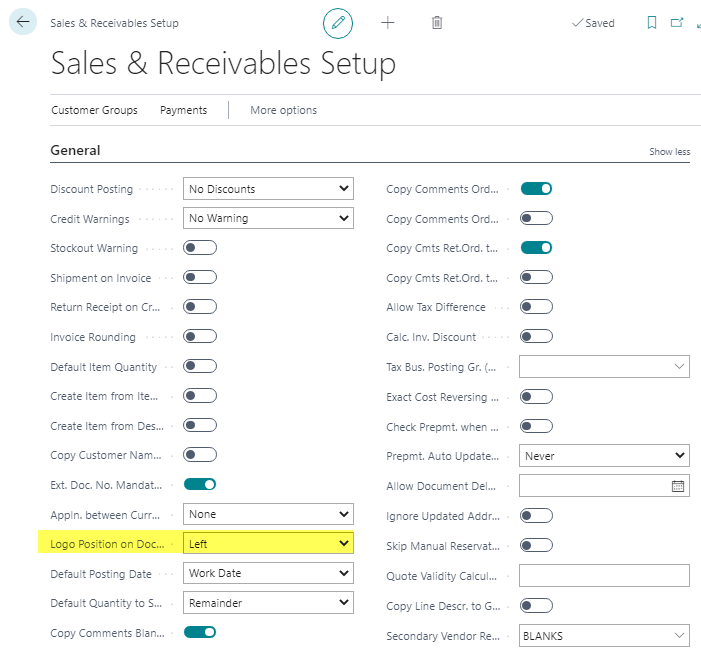
Task: Toggle Exact Cost Reversing switch
Action: (536, 397)
